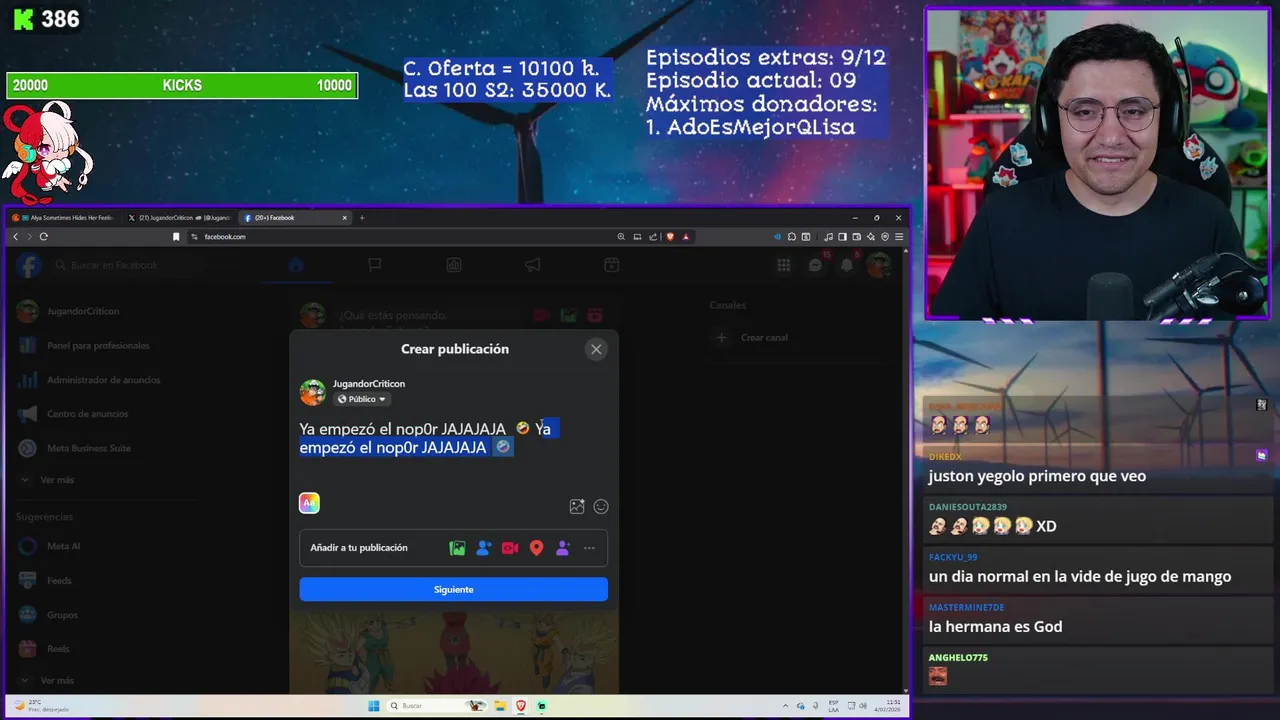The image size is (1280, 720).
Task: Open the Facebook ads megaphone tab
Action: (x=533, y=265)
